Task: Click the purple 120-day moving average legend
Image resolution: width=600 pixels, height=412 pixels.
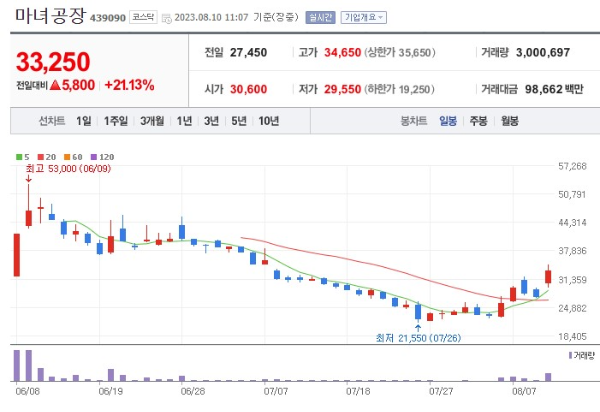Action: [102, 157]
